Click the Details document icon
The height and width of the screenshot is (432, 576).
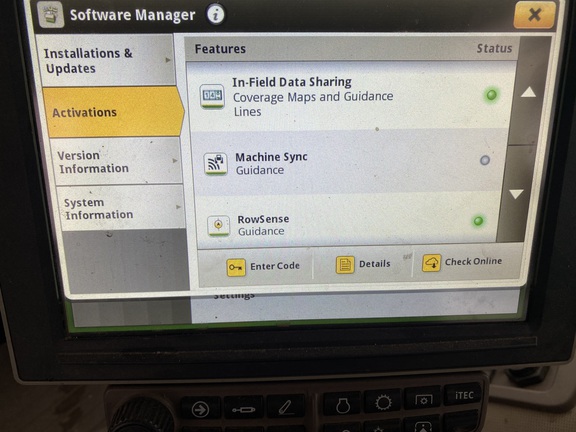click(345, 265)
